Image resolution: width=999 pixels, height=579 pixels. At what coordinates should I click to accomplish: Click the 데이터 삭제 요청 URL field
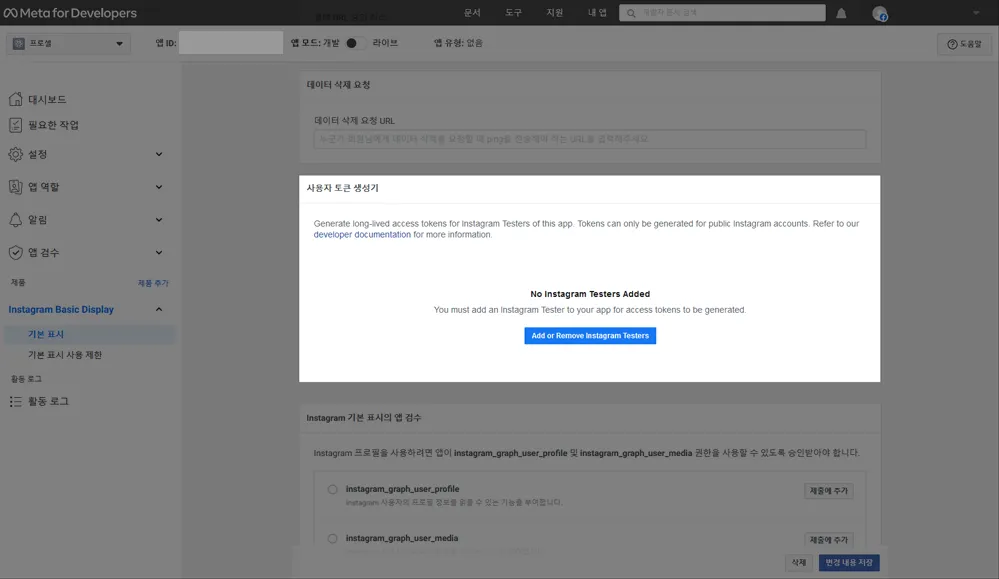pyautogui.click(x=590, y=139)
